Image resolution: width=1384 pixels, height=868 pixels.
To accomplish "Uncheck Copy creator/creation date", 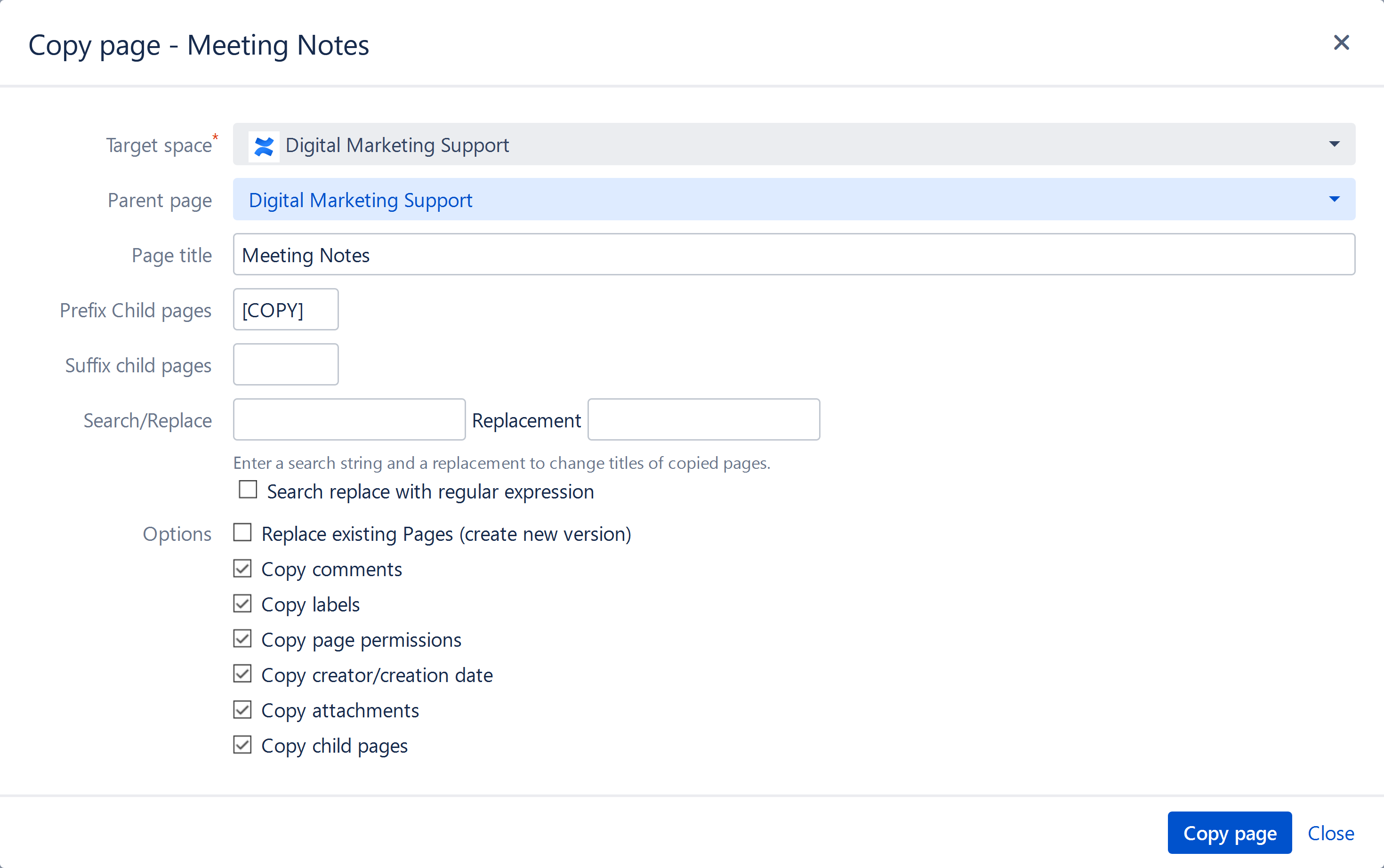I will [242, 674].
